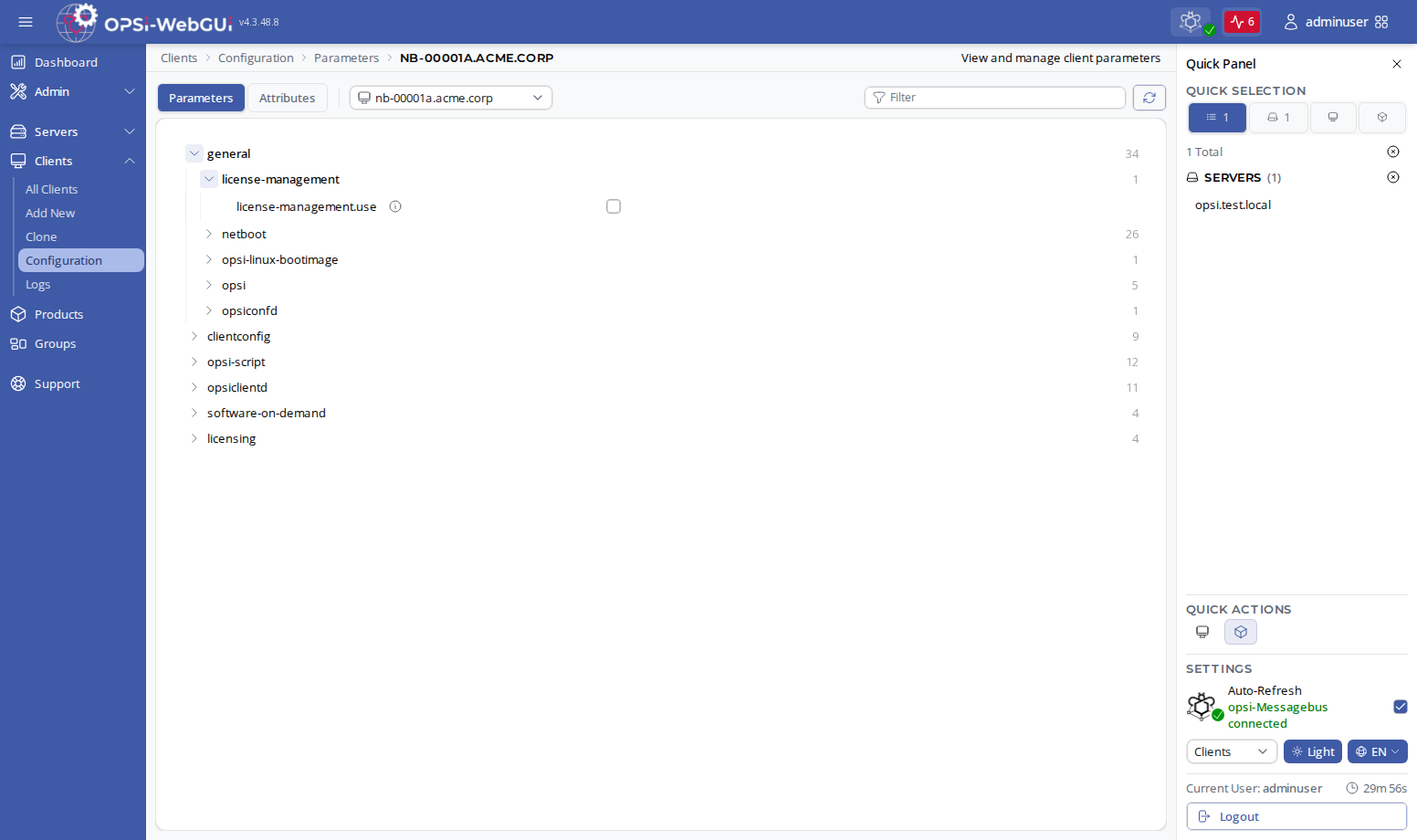1417x840 pixels.
Task: Clear the SERVERS selection
Action: pos(1393,177)
